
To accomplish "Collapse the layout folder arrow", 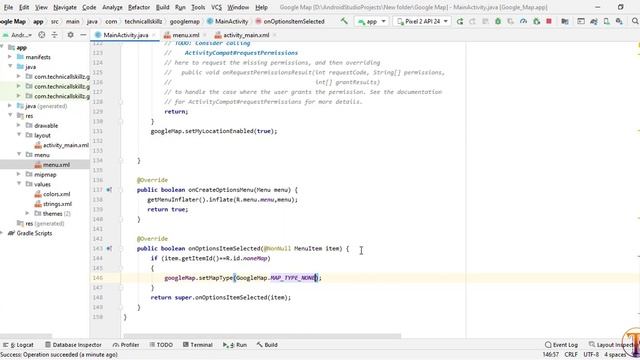I will point(19,135).
